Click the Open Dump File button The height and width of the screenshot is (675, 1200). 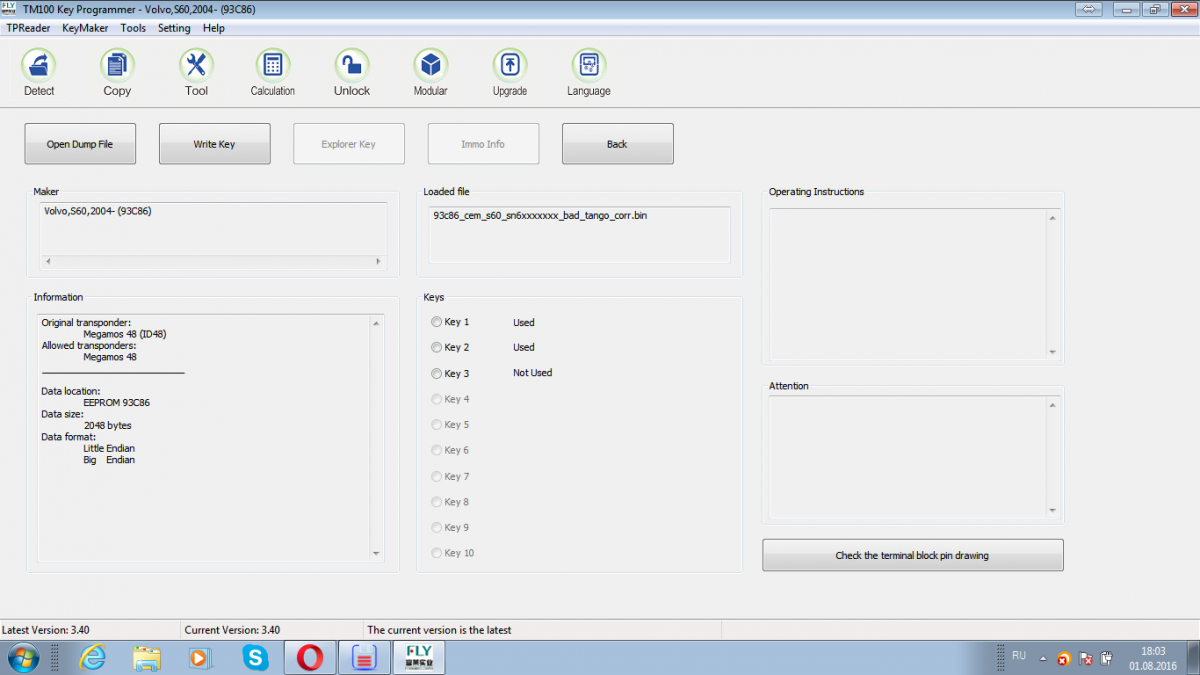click(80, 144)
